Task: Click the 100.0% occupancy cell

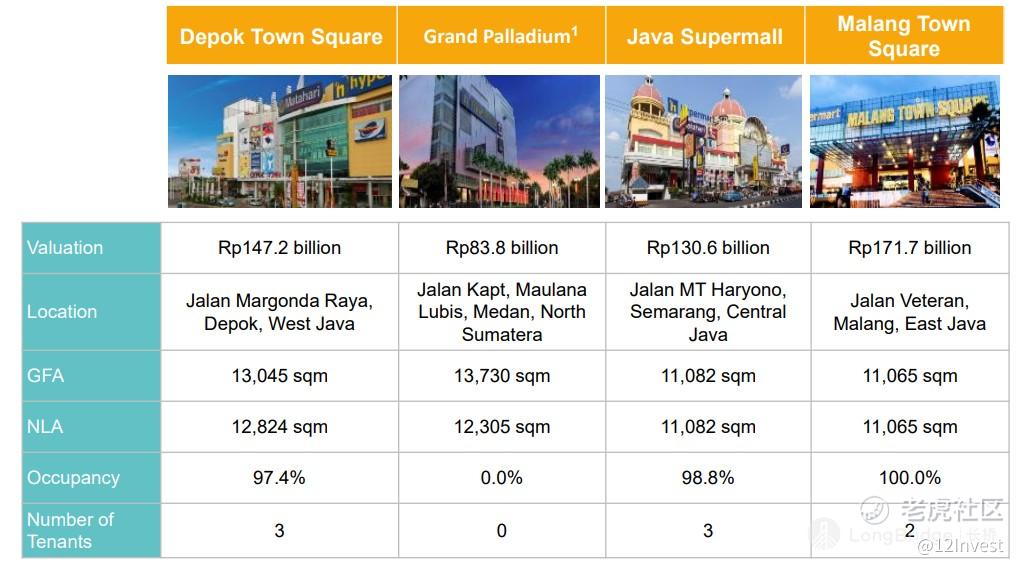Action: [x=909, y=478]
